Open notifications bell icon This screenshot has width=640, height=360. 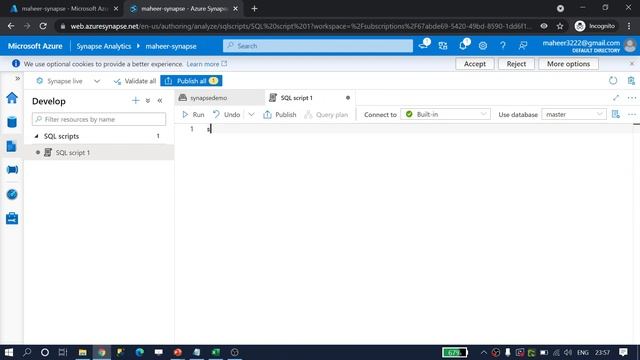pos(463,45)
